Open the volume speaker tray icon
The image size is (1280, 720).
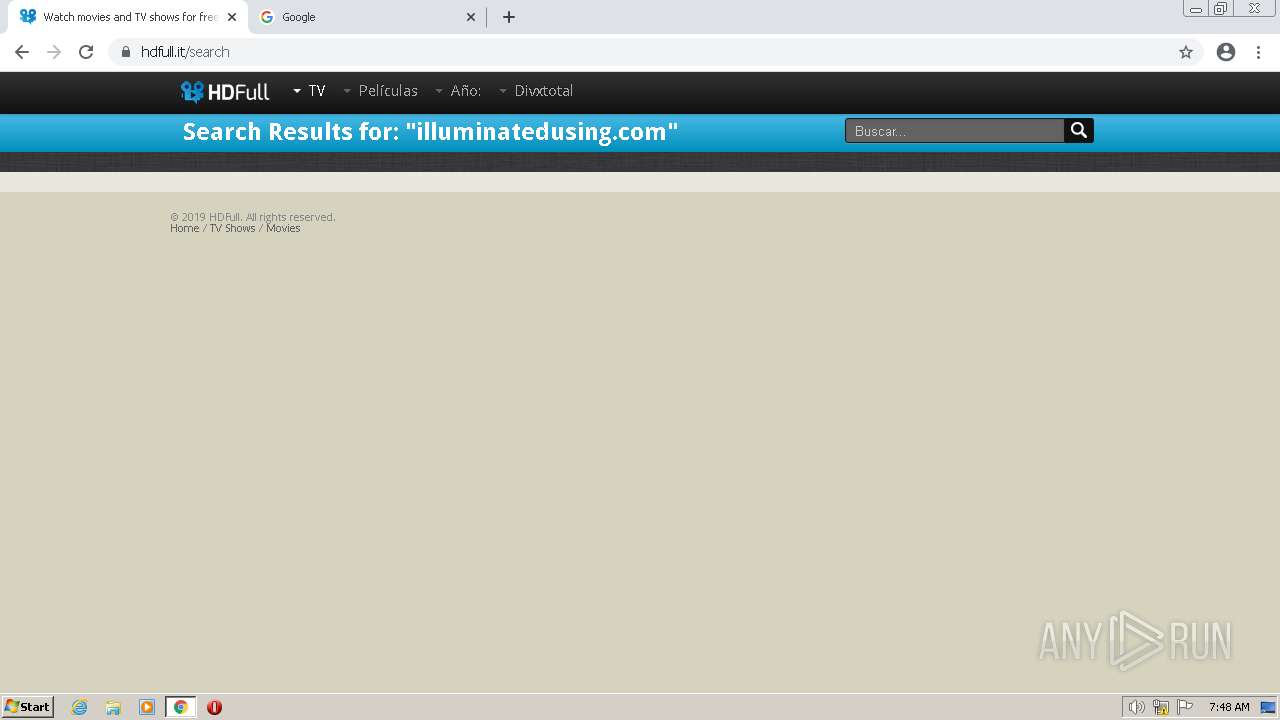pyautogui.click(x=1136, y=707)
